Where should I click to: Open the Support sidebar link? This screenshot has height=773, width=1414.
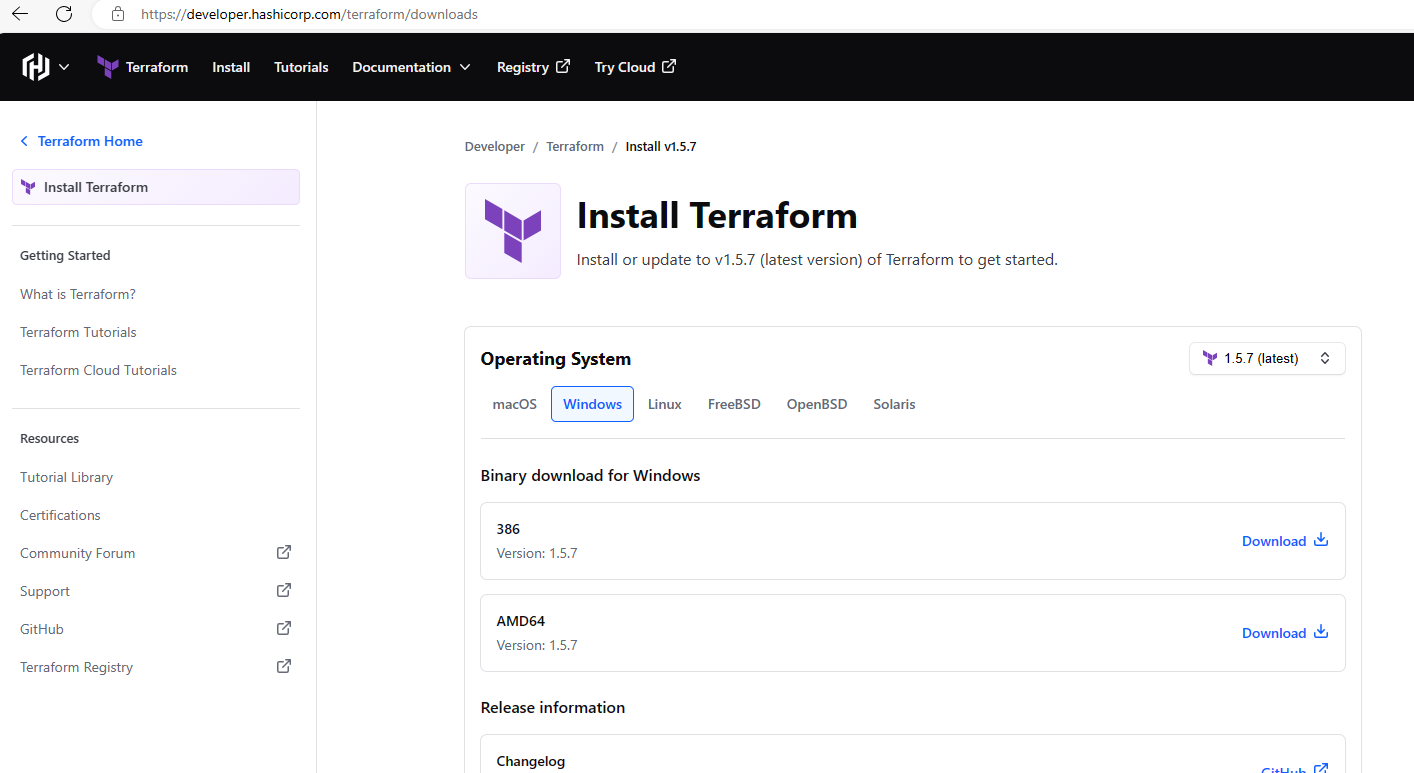45,591
